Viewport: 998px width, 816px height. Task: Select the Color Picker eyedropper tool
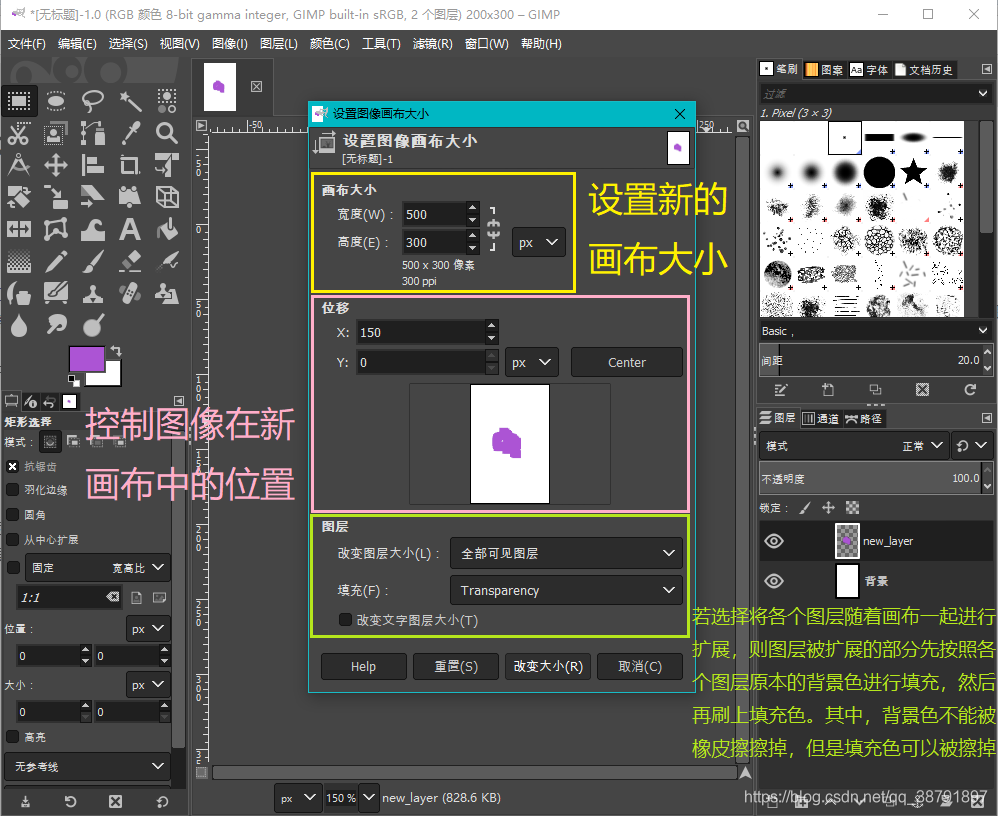point(130,133)
